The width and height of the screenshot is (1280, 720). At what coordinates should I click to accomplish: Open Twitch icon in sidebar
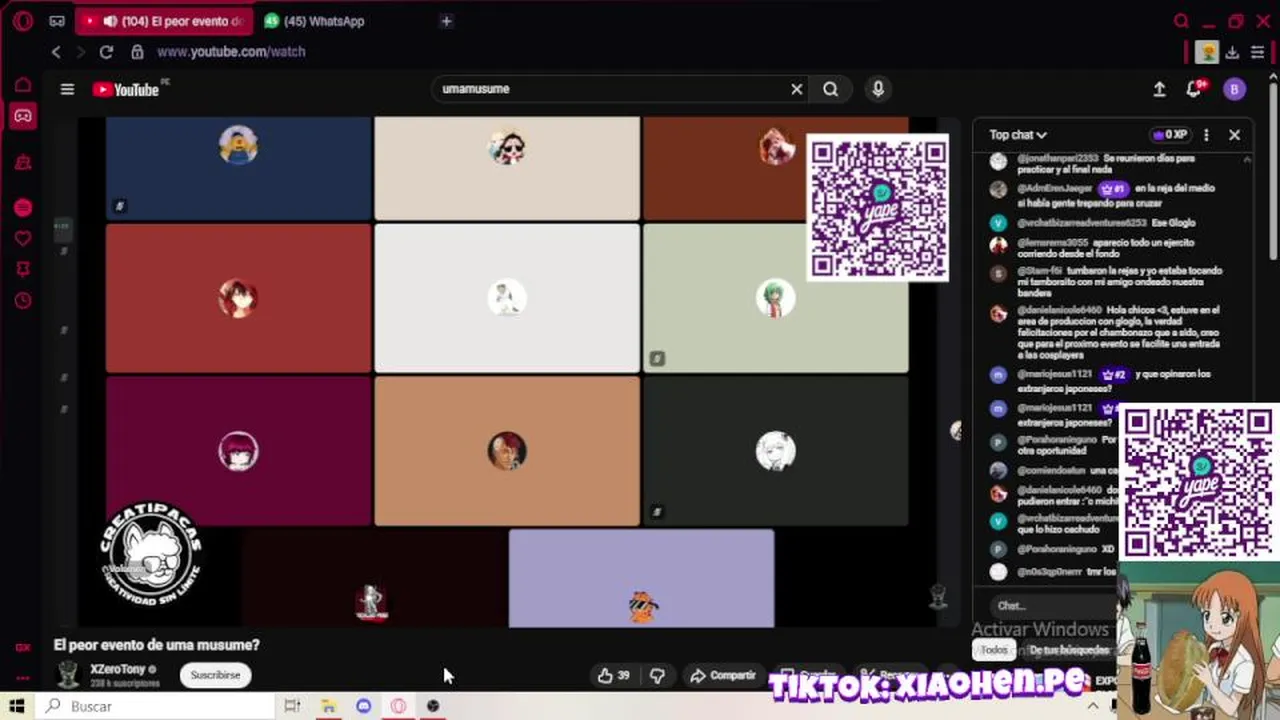click(x=23, y=162)
